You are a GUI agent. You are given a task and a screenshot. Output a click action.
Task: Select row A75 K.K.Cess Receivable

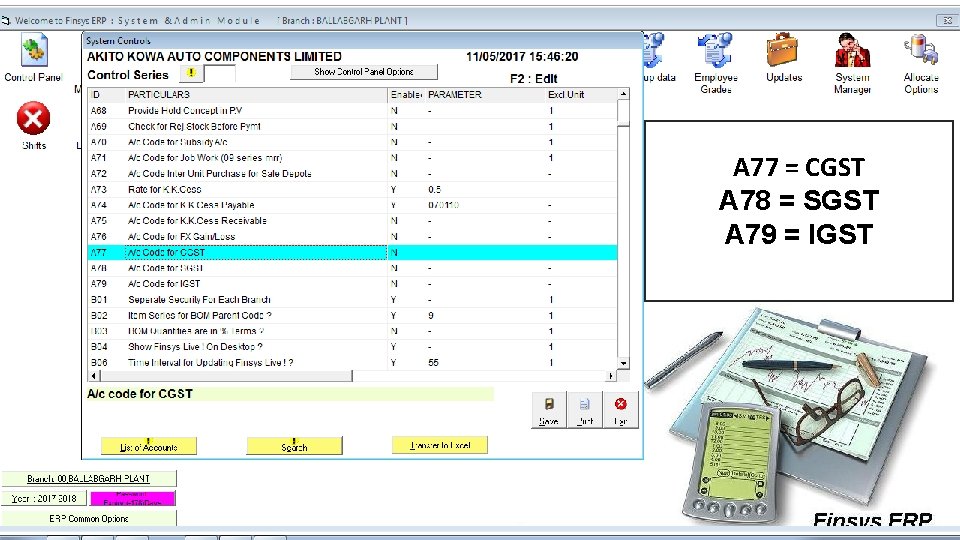click(x=353, y=221)
